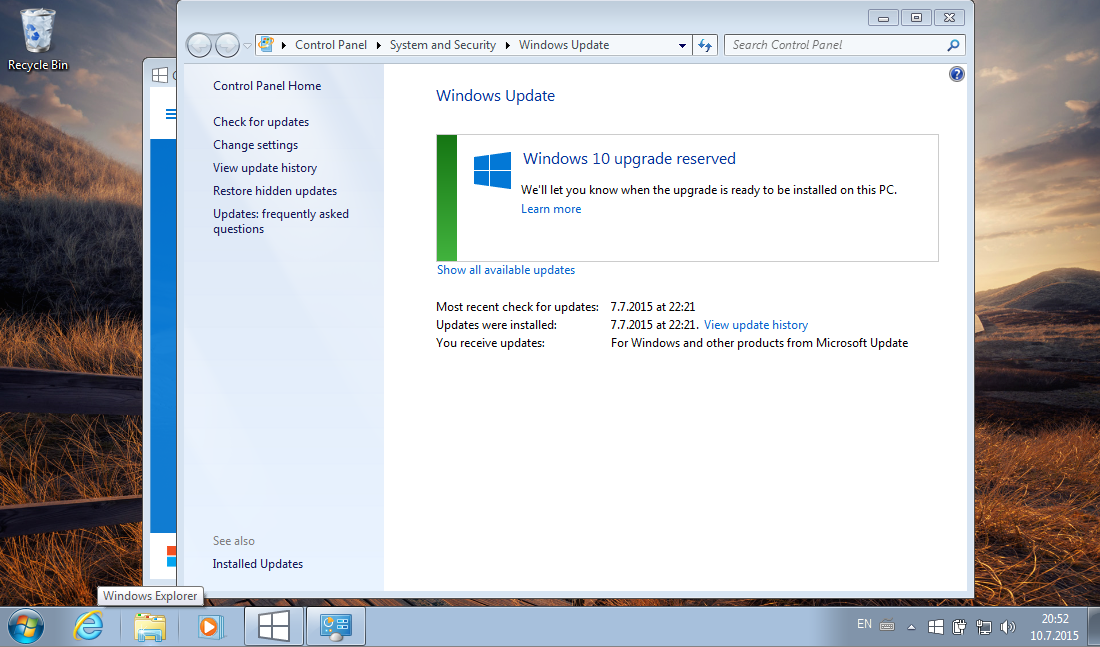
Task: Open the address bar history dropdown
Action: [682, 46]
